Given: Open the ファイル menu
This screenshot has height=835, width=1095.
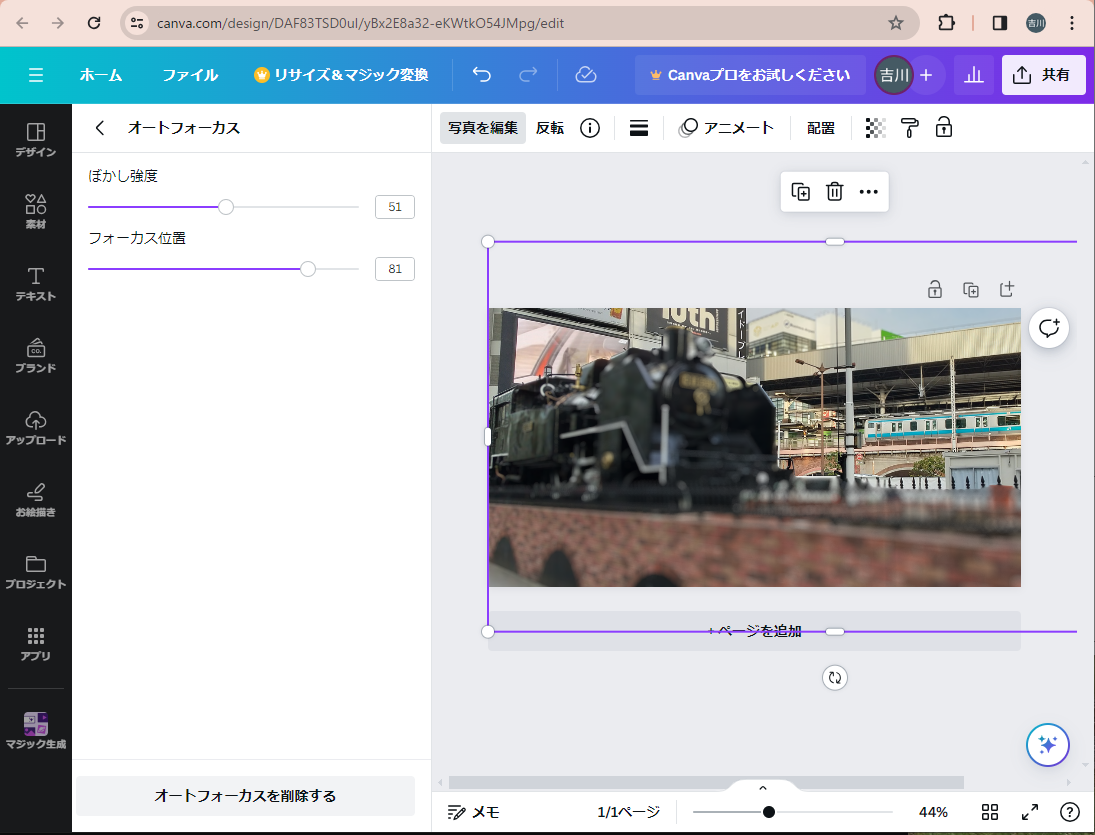Looking at the screenshot, I should click(x=190, y=75).
